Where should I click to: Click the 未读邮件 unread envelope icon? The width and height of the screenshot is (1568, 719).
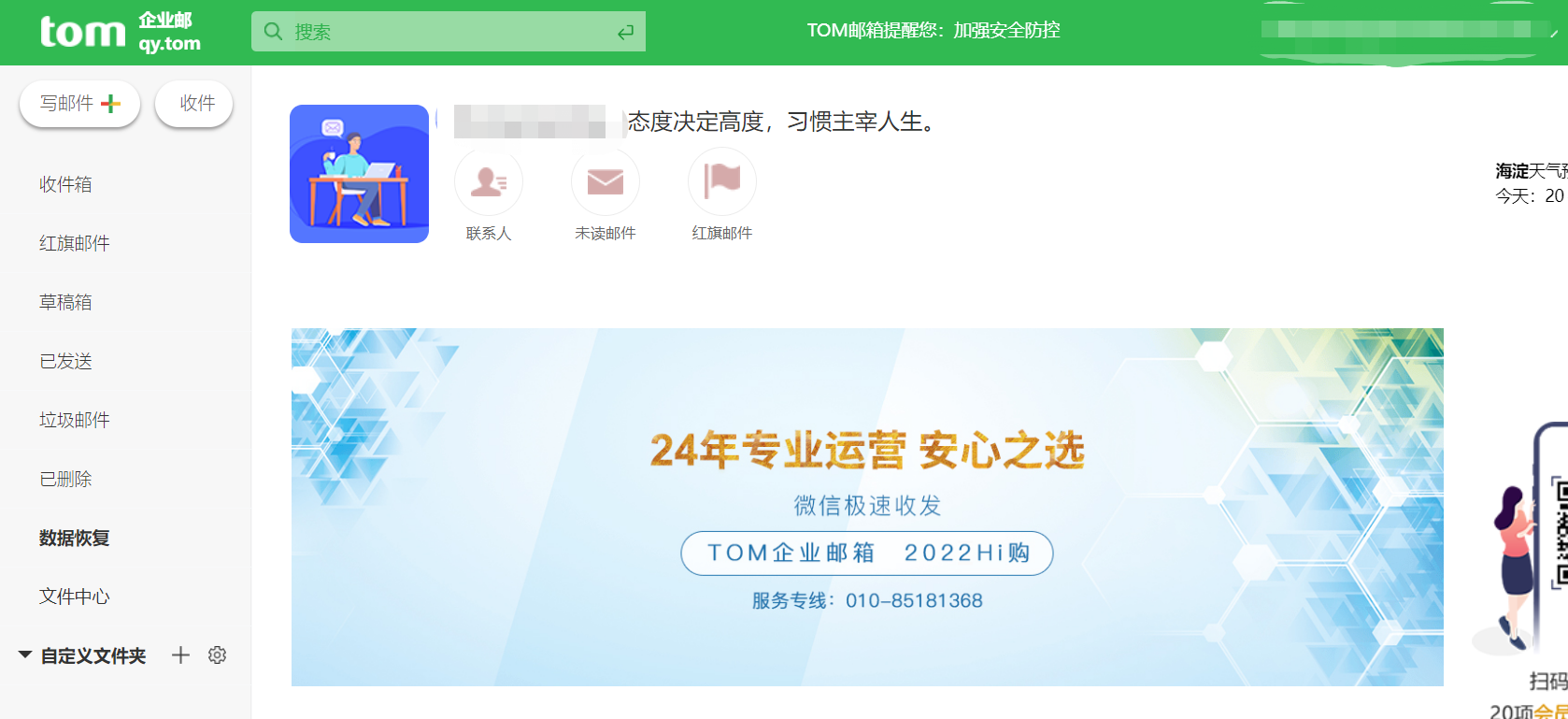[x=606, y=181]
